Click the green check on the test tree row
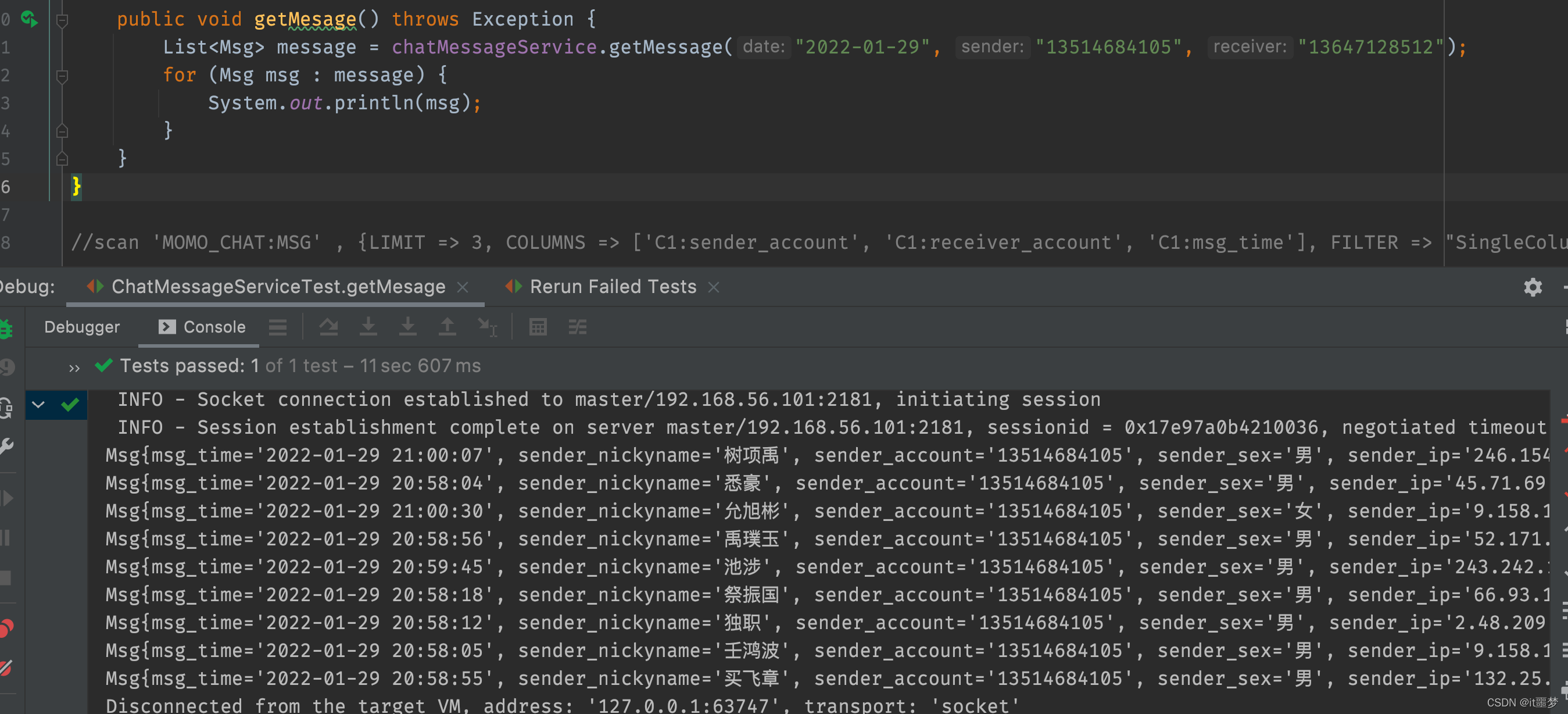Screen dimensions: 1568x714 pos(70,405)
